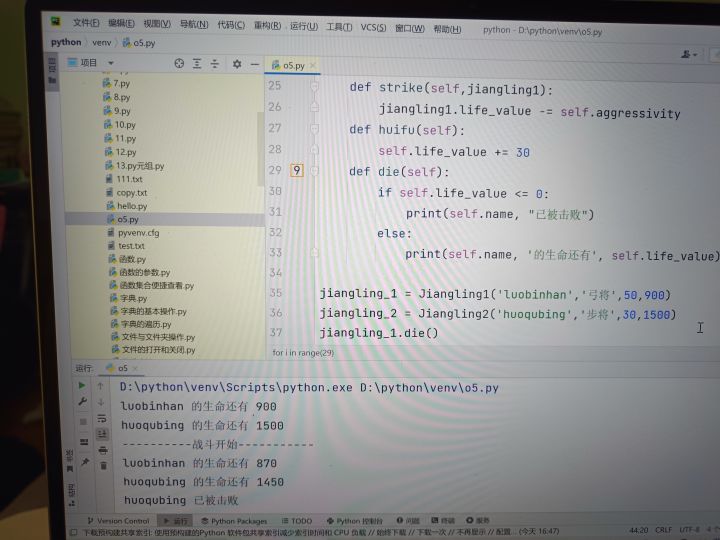Select hello.py in the project tree
Viewport: 720px width, 540px height.
(131, 206)
